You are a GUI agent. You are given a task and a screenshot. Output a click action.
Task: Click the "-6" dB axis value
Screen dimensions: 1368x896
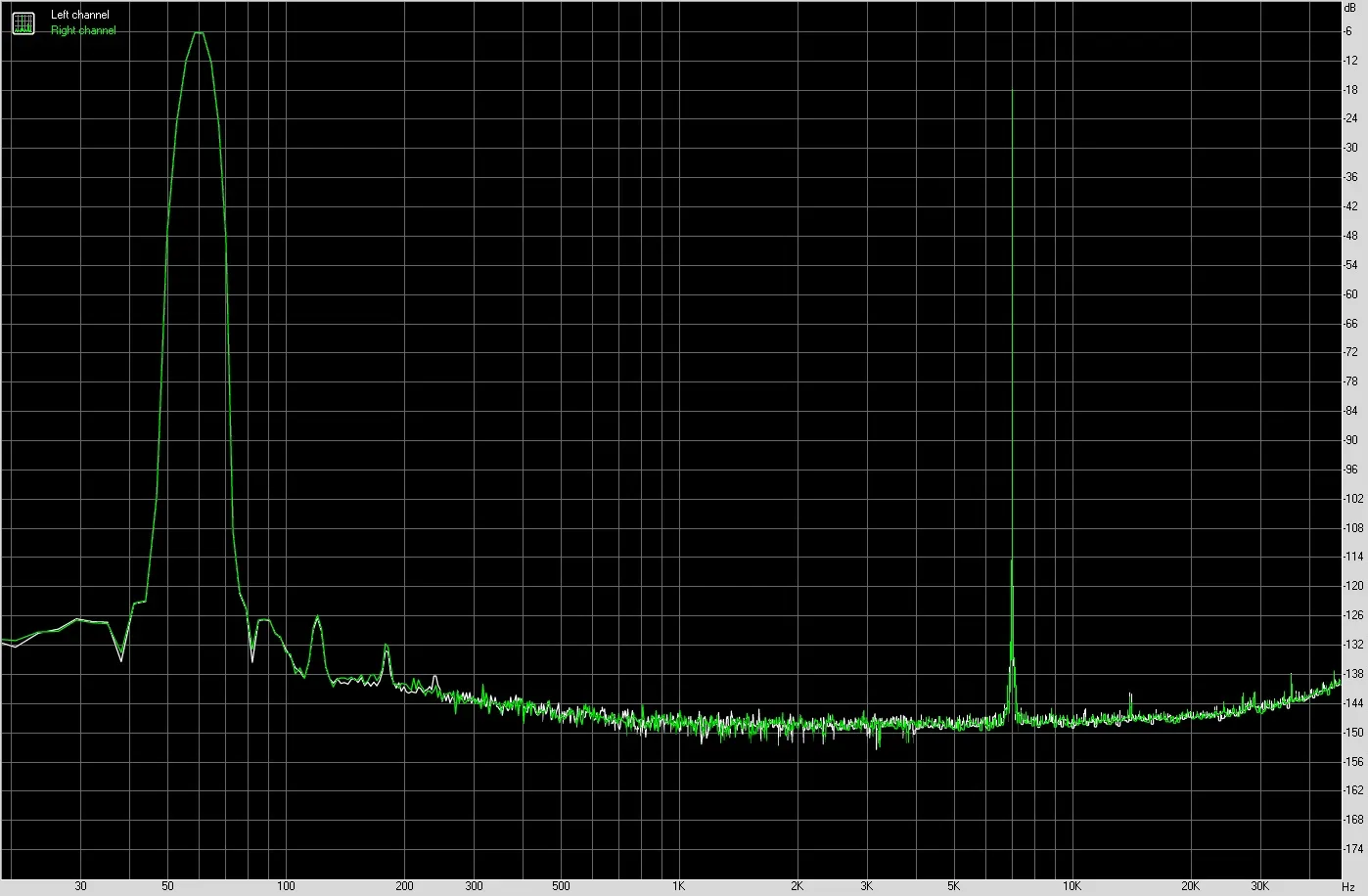(x=1348, y=31)
